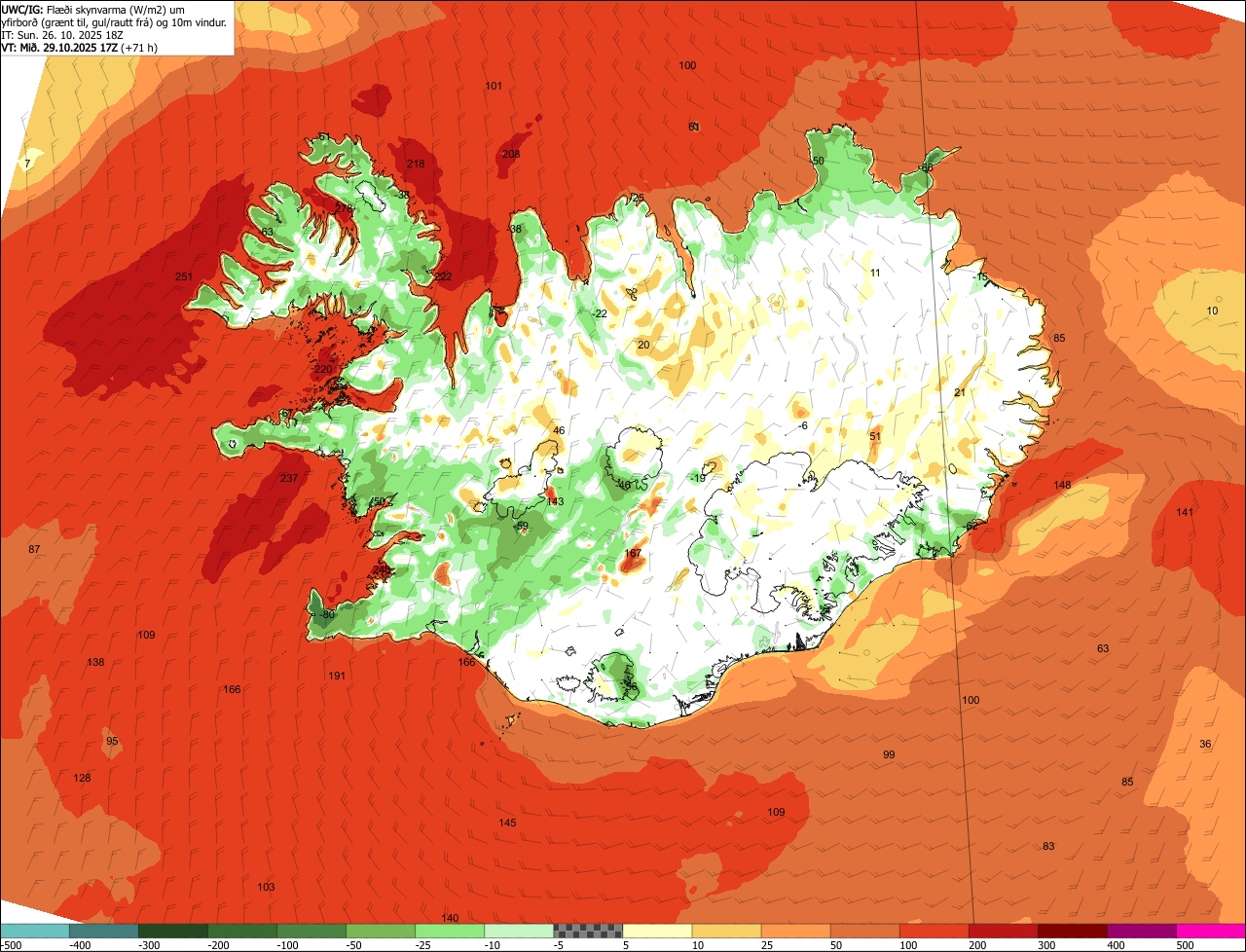Viewport: 1246px width, 952px height.
Task: Click the purple legend swatch between 400 and 500
Action: coord(1142,931)
